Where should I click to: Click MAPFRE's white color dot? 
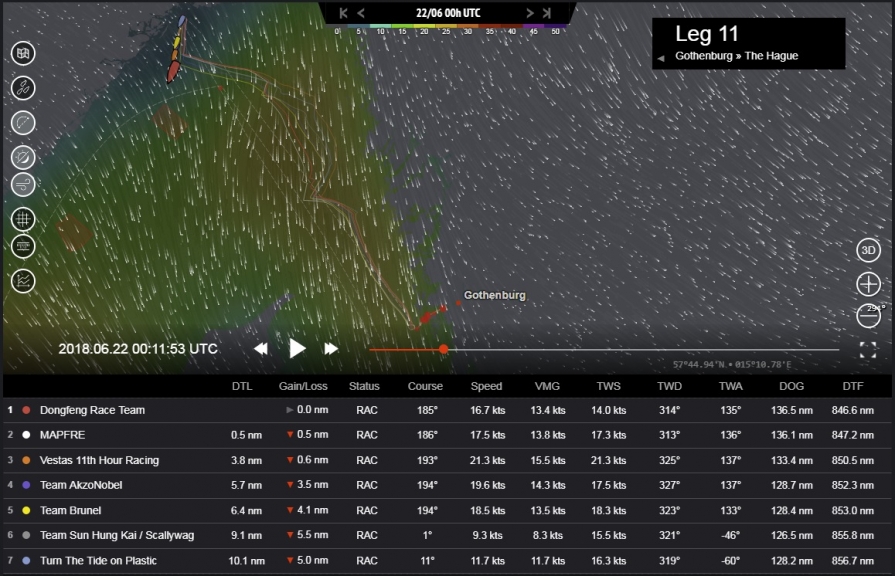tap(26, 435)
